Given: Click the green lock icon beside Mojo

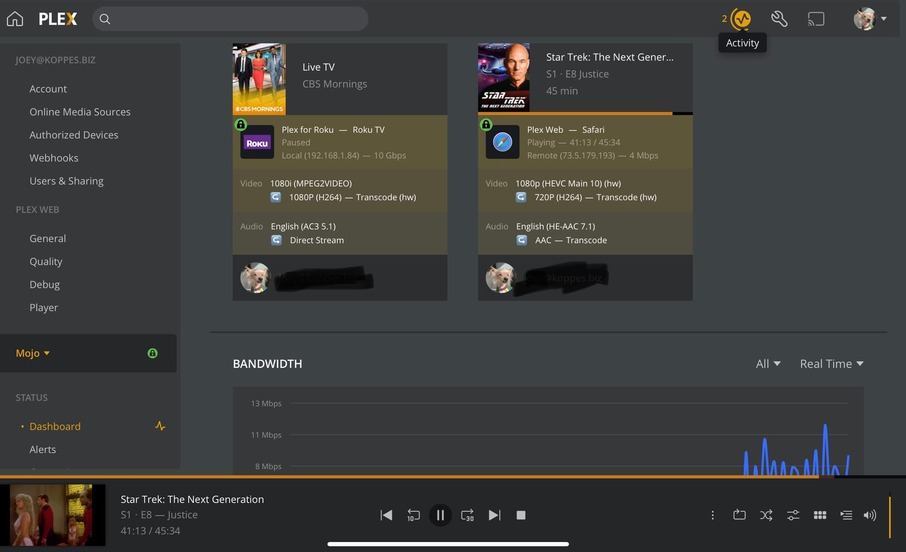Looking at the screenshot, I should point(153,353).
